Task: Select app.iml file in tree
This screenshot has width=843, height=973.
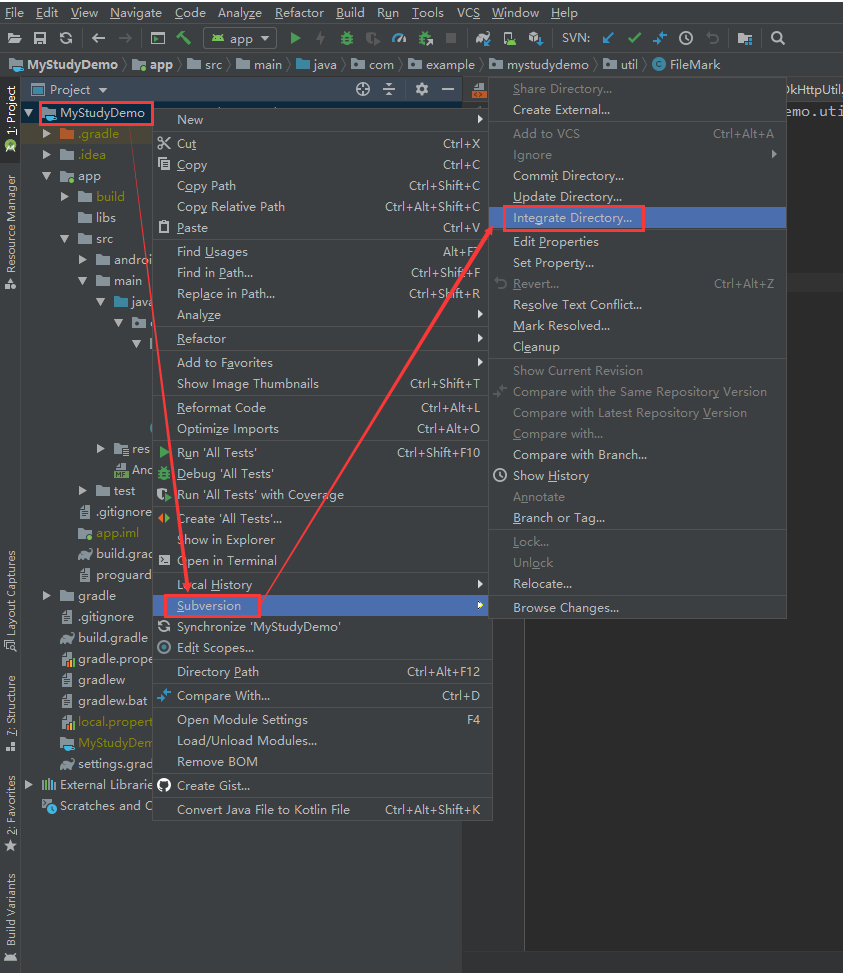Action: pos(108,533)
